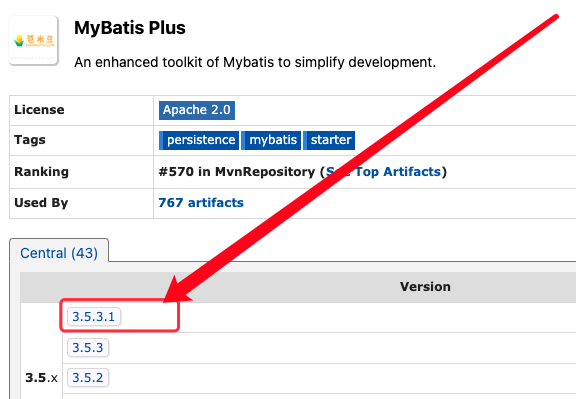The height and width of the screenshot is (399, 576).
Task: Open the See Top Artifacts link
Action: 384,172
